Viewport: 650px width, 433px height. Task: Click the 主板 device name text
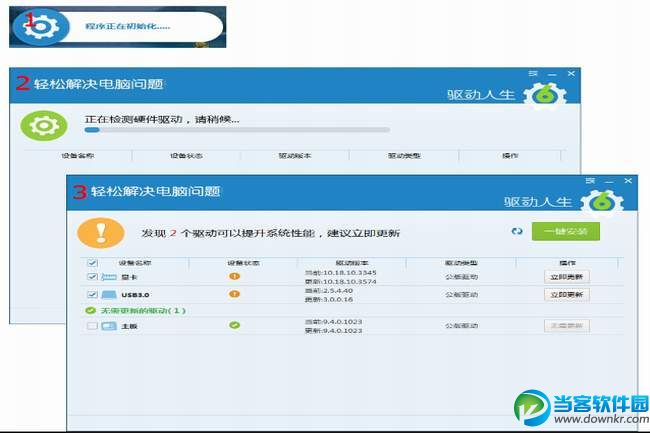(x=129, y=327)
